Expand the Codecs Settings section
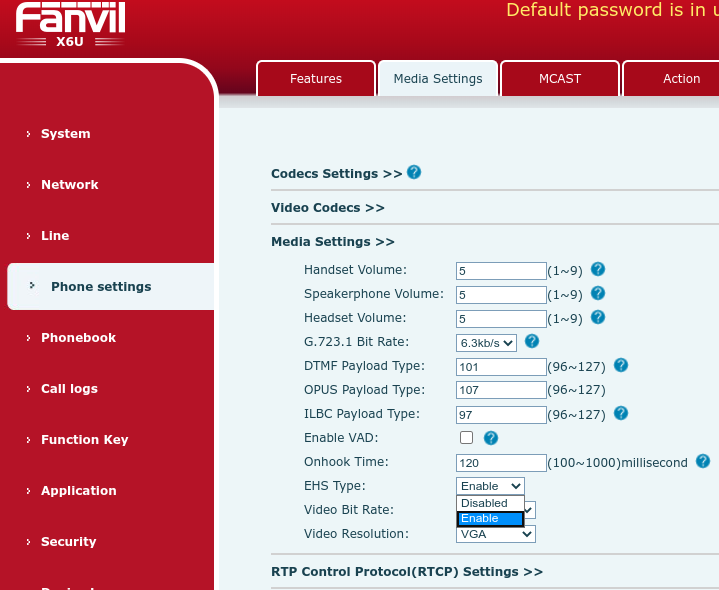 (337, 174)
